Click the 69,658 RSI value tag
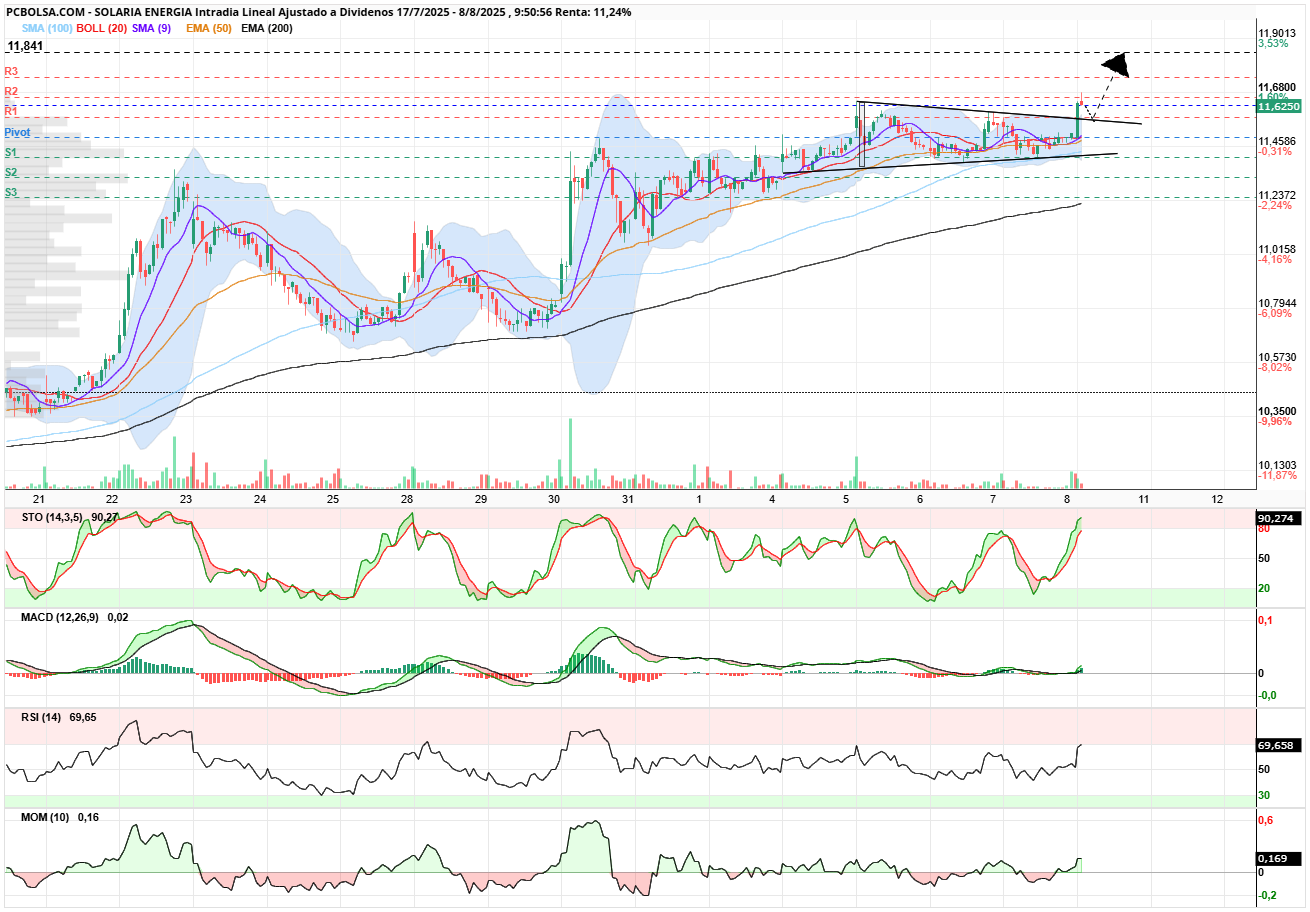Screen dimensions: 1310x912 tap(1279, 745)
